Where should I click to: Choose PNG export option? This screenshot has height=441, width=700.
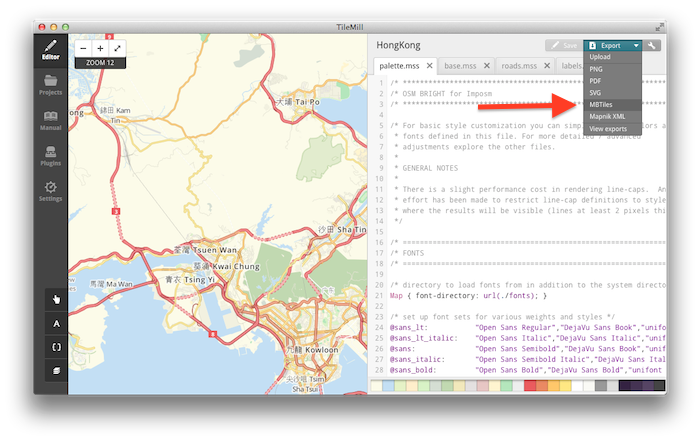click(612, 69)
